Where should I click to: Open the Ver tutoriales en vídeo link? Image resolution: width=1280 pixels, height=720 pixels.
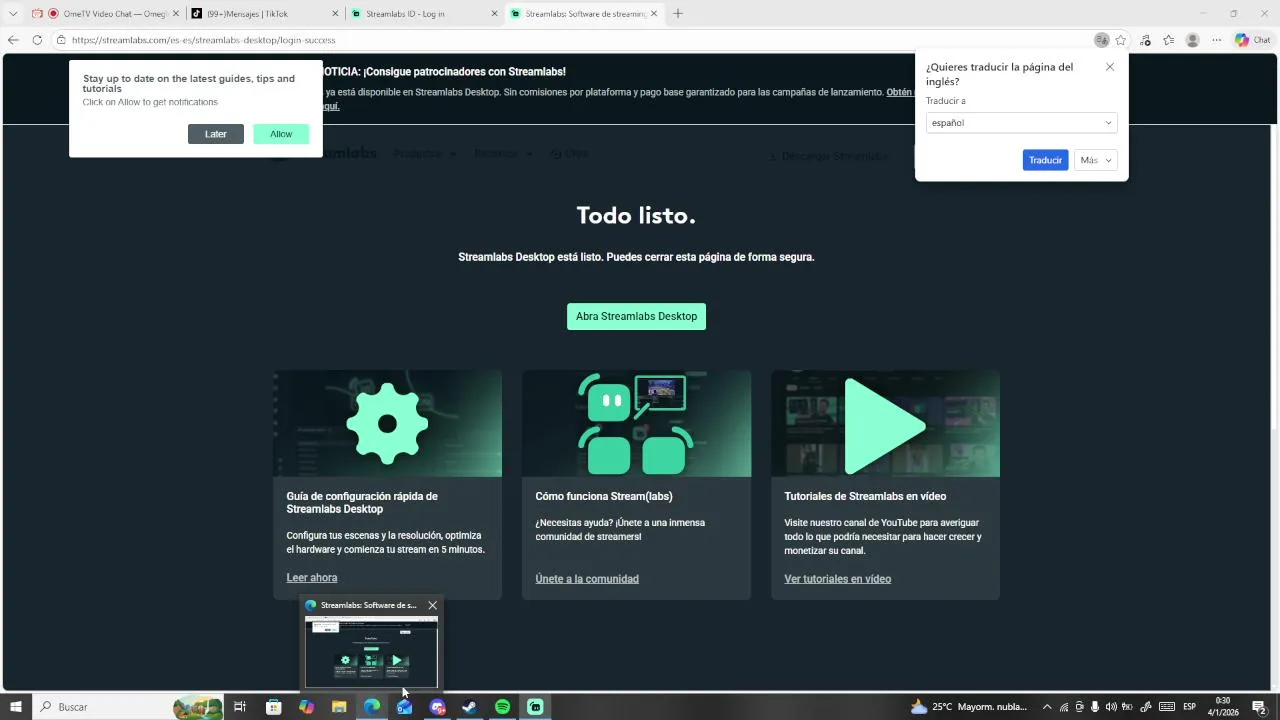coord(837,579)
